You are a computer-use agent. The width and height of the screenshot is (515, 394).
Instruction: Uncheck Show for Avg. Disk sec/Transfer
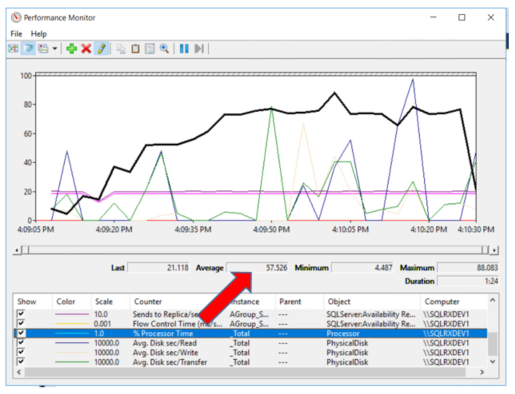21,362
